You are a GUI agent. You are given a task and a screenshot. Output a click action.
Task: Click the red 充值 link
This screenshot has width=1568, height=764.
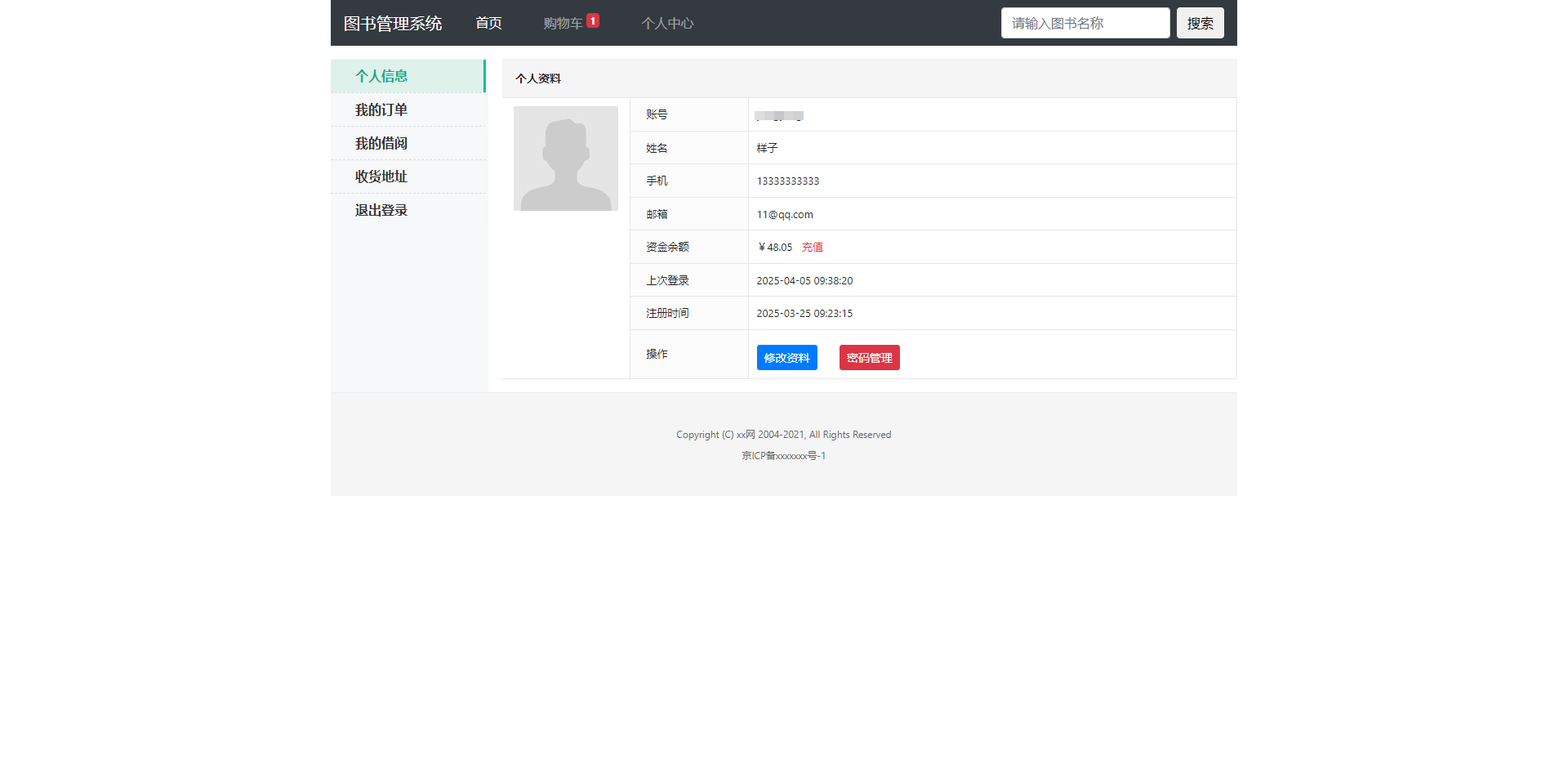click(813, 247)
